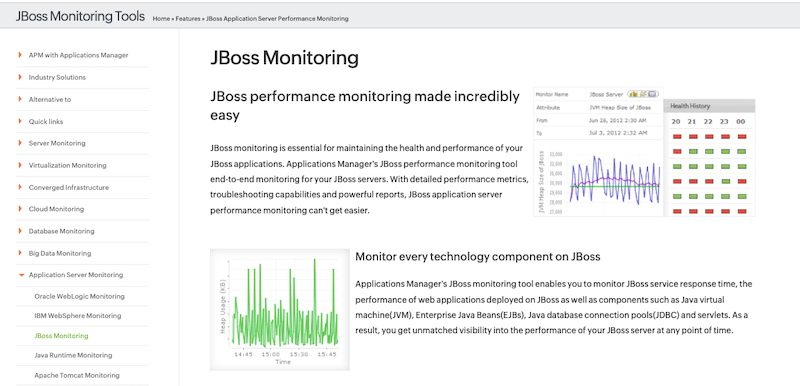Open Cloud Monitoring sidebar item
The image size is (800, 386).
[x=56, y=209]
